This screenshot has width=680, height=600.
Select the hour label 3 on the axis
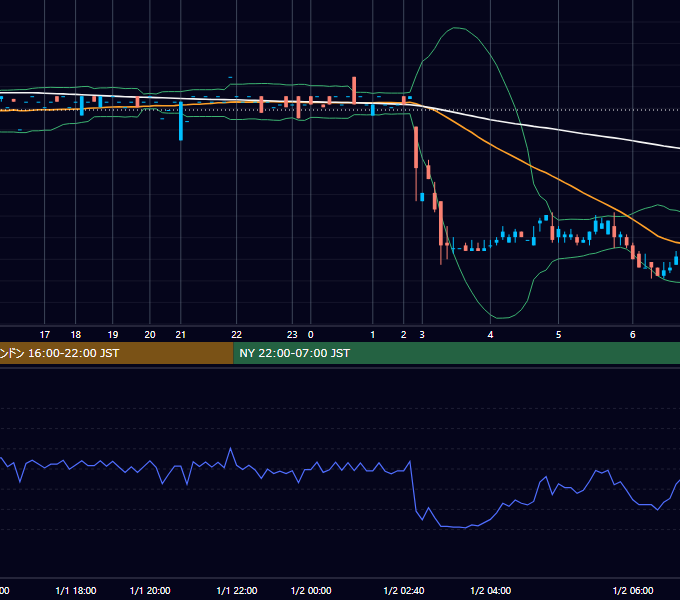(422, 335)
